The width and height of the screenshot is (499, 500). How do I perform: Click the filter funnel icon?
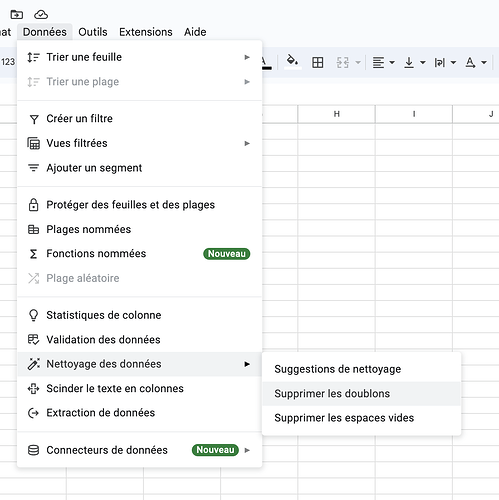pos(34,119)
